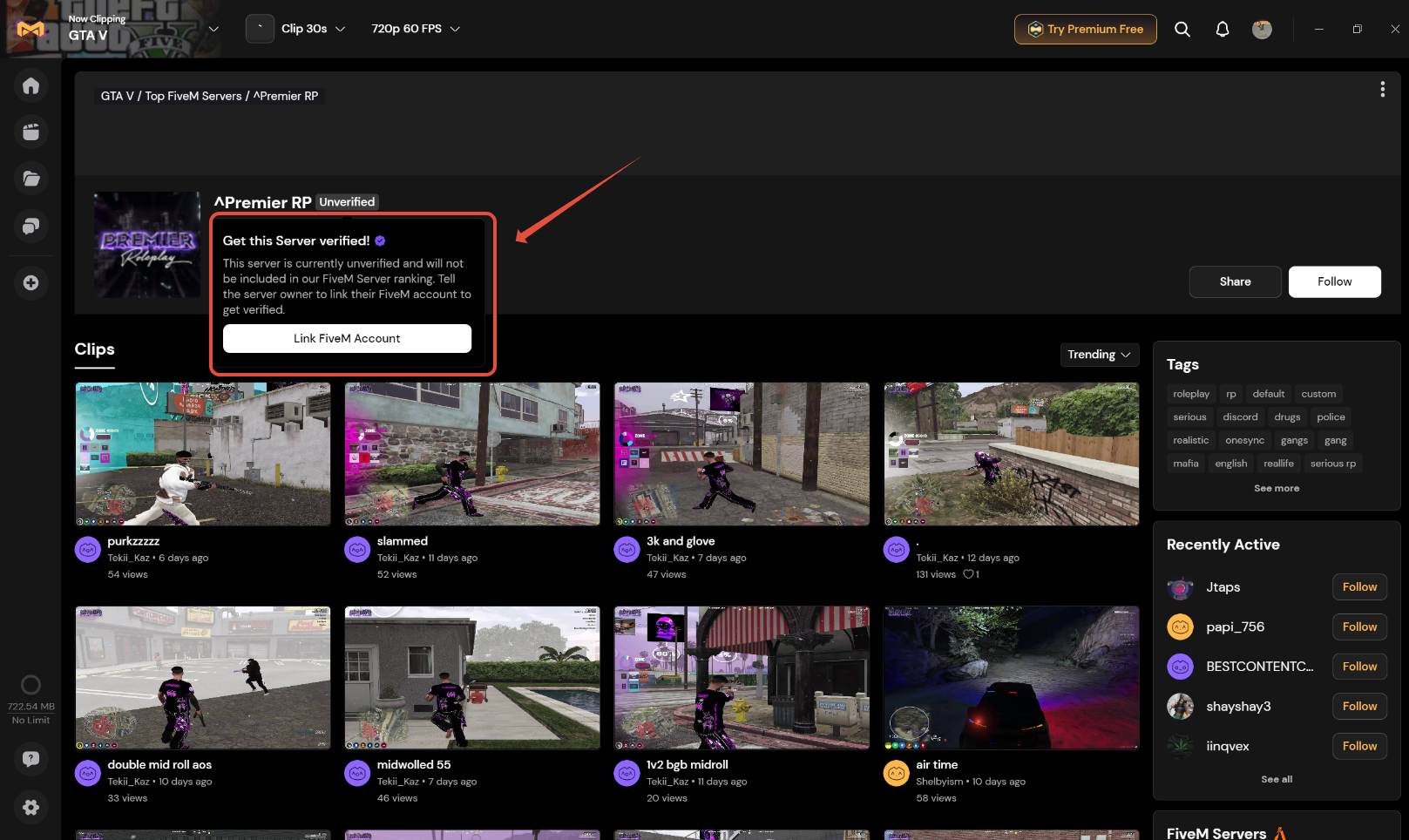
Task: Open the Trending sort dropdown
Action: click(1099, 355)
